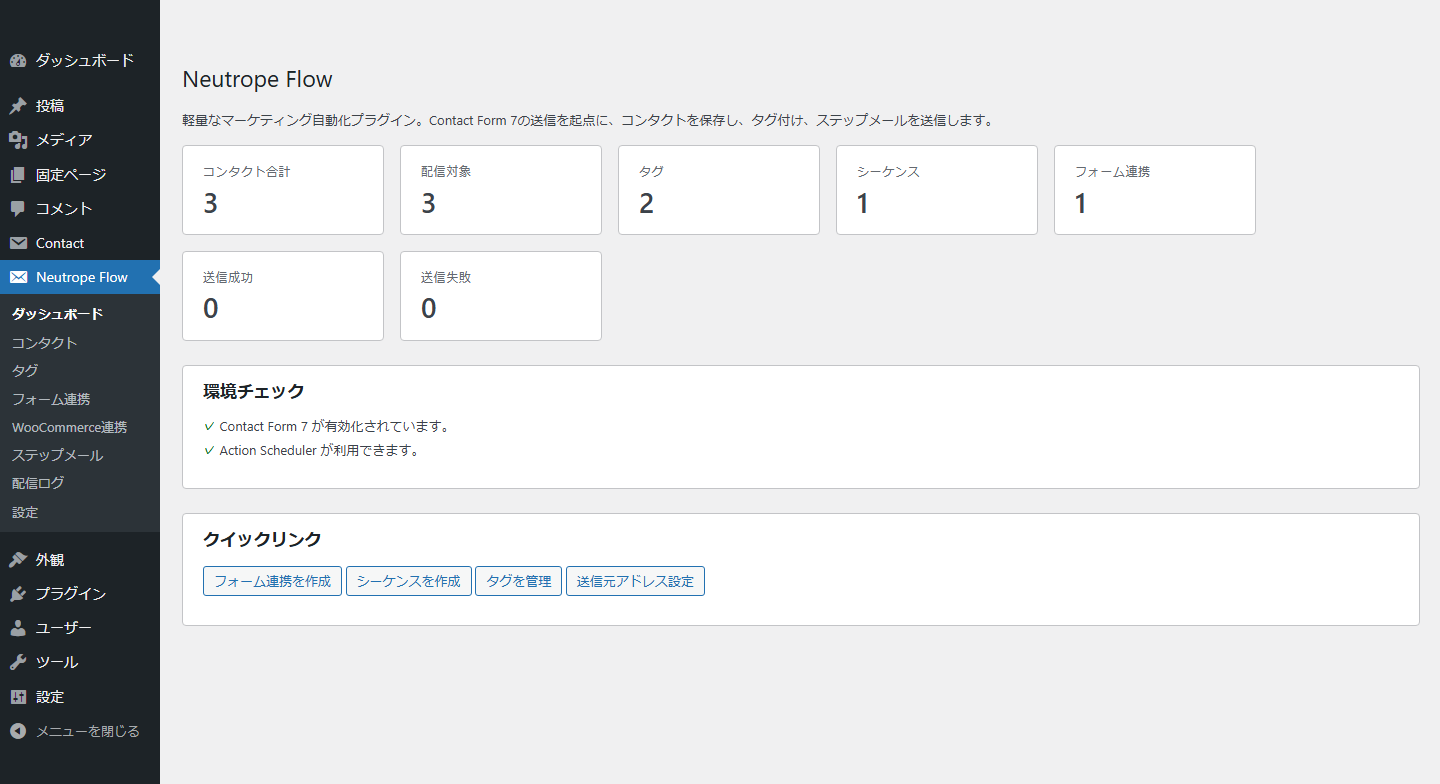Click the シーケンス stat card
Viewport: 1440px width, 784px height.
[937, 190]
